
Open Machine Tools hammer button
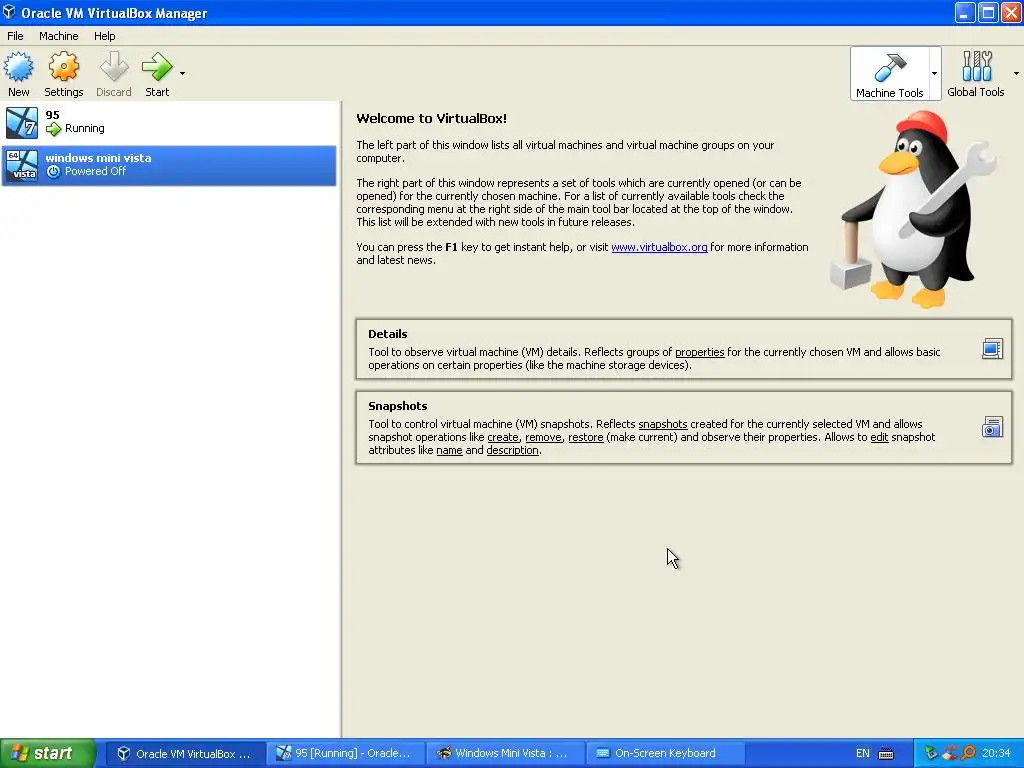(889, 73)
